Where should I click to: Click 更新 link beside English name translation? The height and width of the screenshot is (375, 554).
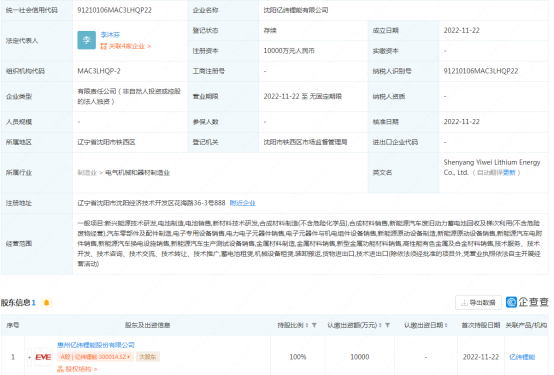[509, 172]
